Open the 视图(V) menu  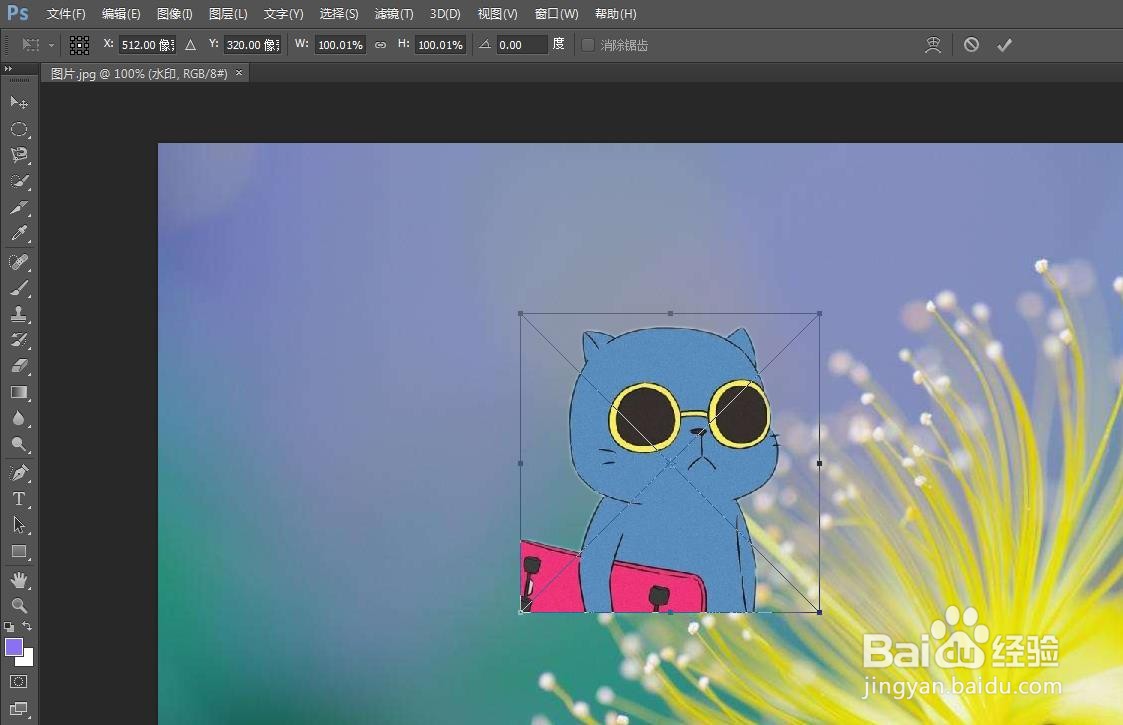click(498, 14)
